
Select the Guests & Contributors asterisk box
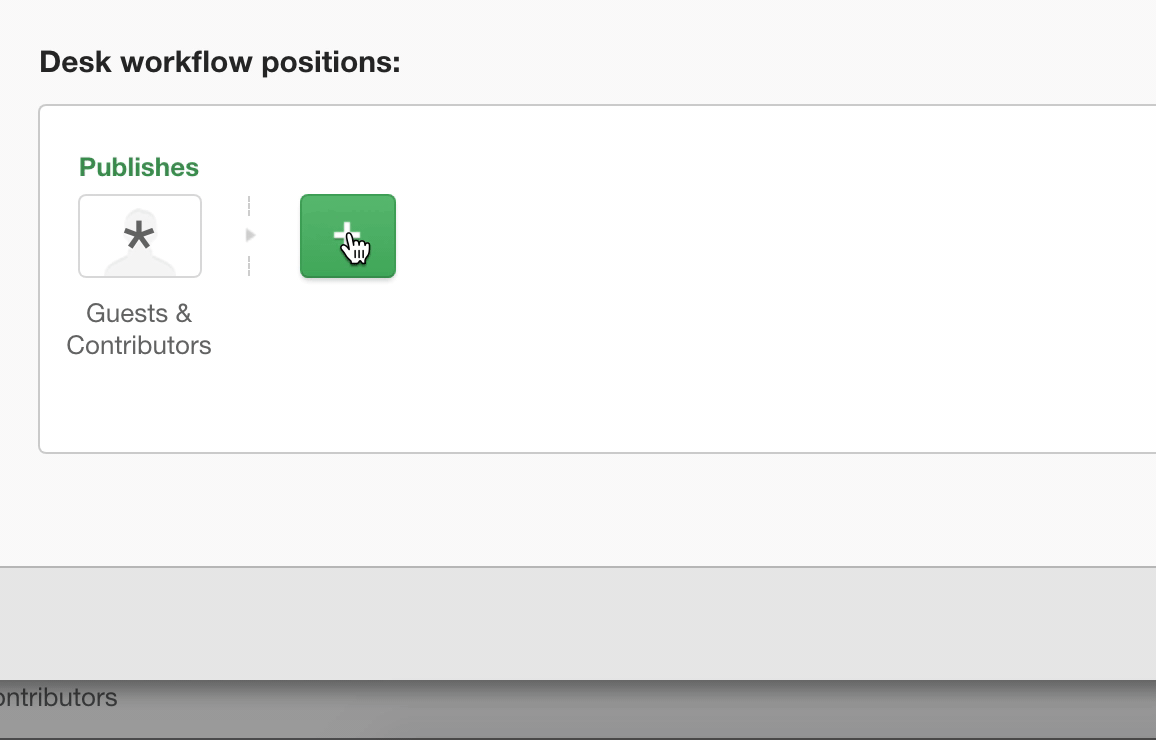(x=140, y=236)
